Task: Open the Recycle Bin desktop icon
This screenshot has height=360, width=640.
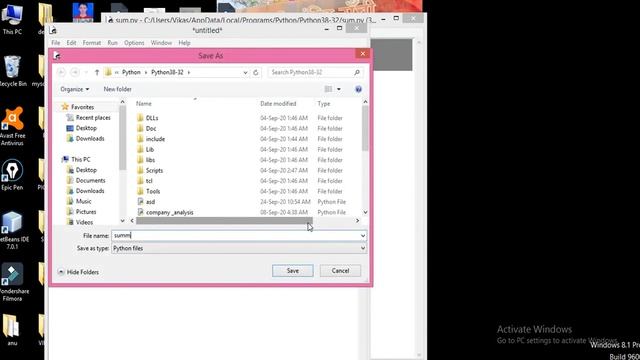Action: click(x=12, y=71)
